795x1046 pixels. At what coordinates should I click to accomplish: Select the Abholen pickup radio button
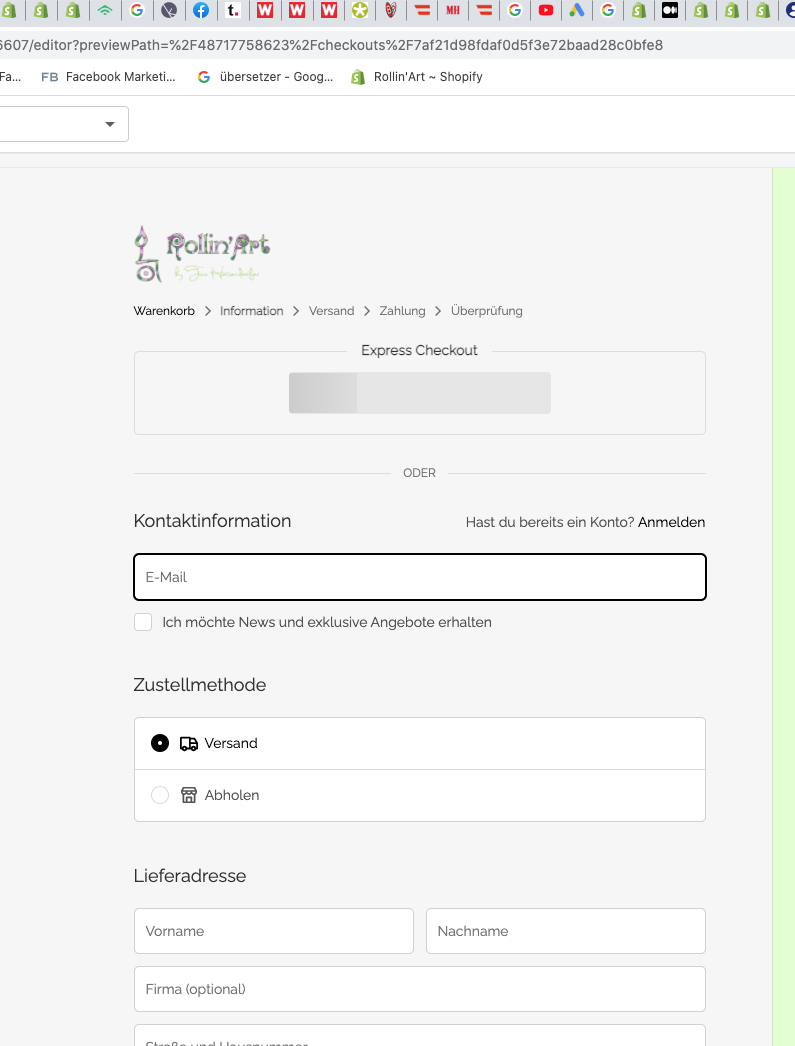pyautogui.click(x=160, y=795)
